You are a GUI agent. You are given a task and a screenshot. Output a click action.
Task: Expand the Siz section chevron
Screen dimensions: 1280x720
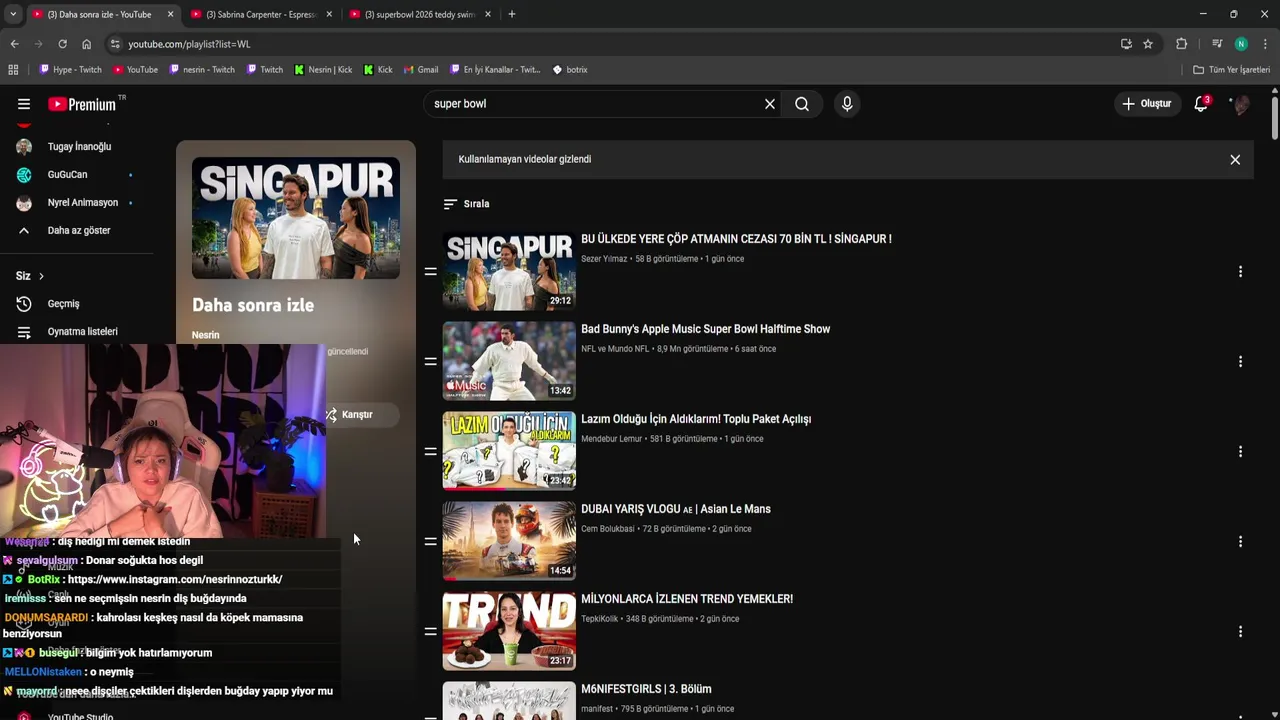pyautogui.click(x=41, y=276)
